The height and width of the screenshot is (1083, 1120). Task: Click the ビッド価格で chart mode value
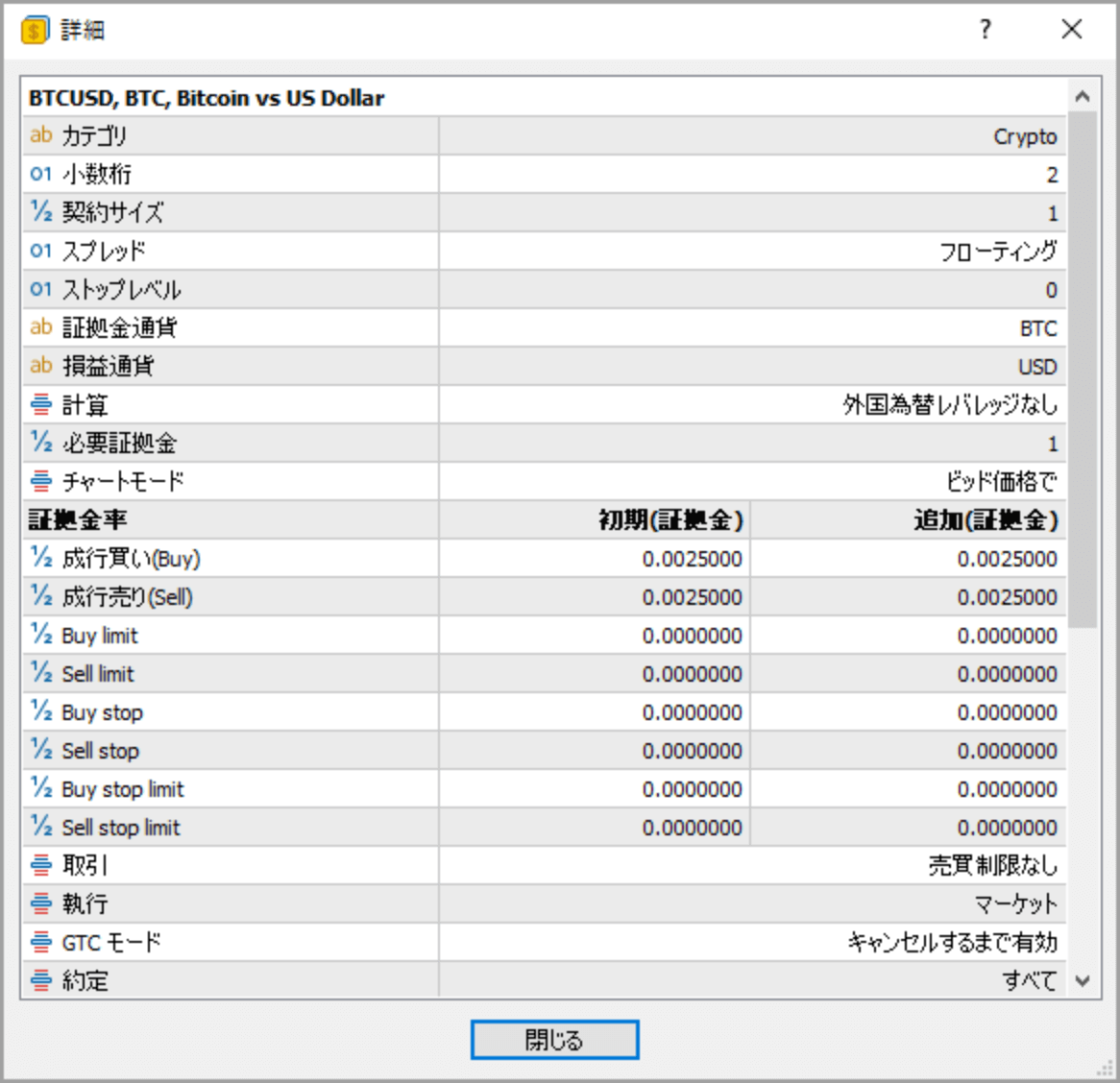pos(1002,482)
